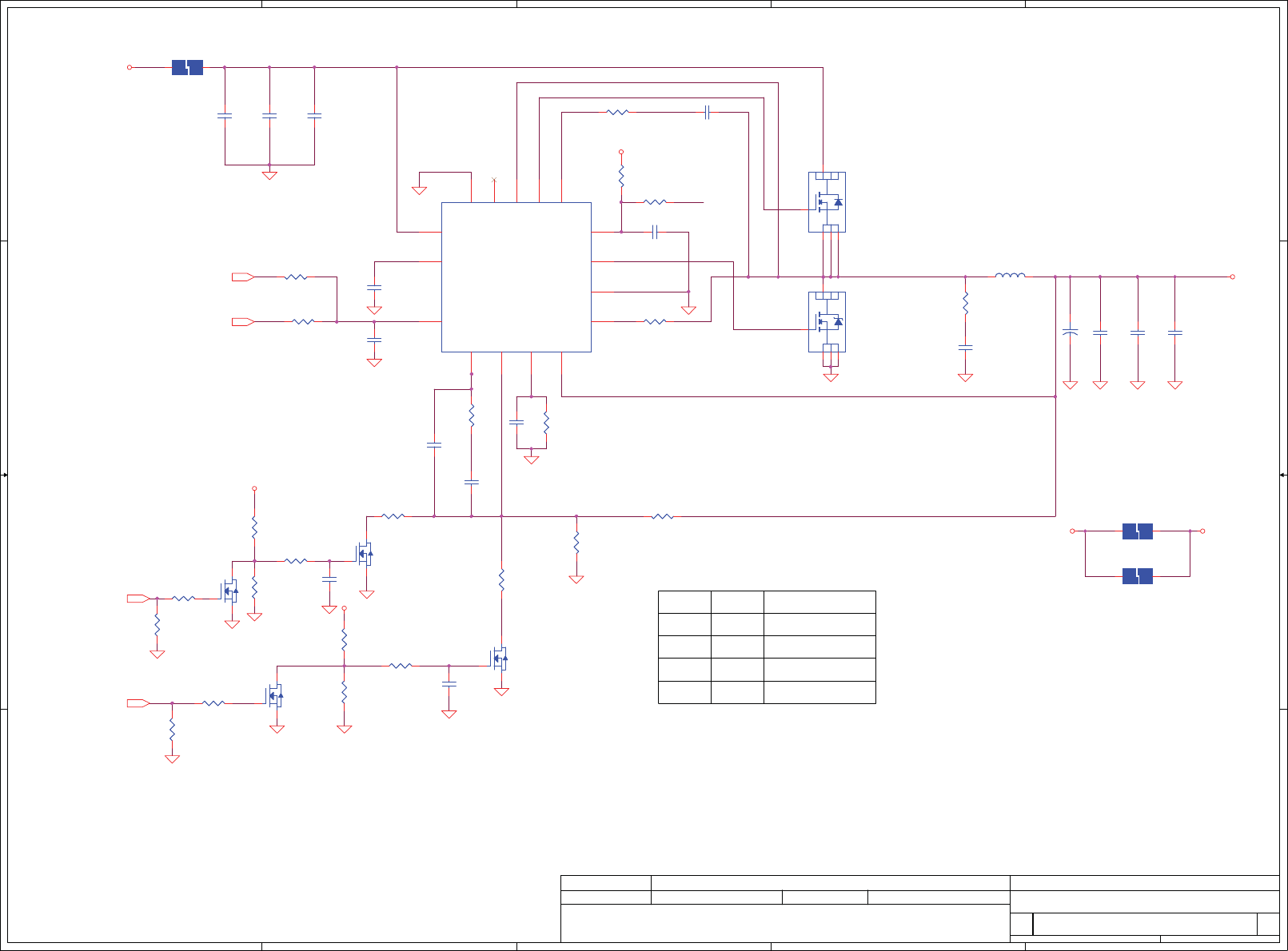Select the large central controller IC rectangle
This screenshot has height=951, width=1288.
click(x=516, y=277)
